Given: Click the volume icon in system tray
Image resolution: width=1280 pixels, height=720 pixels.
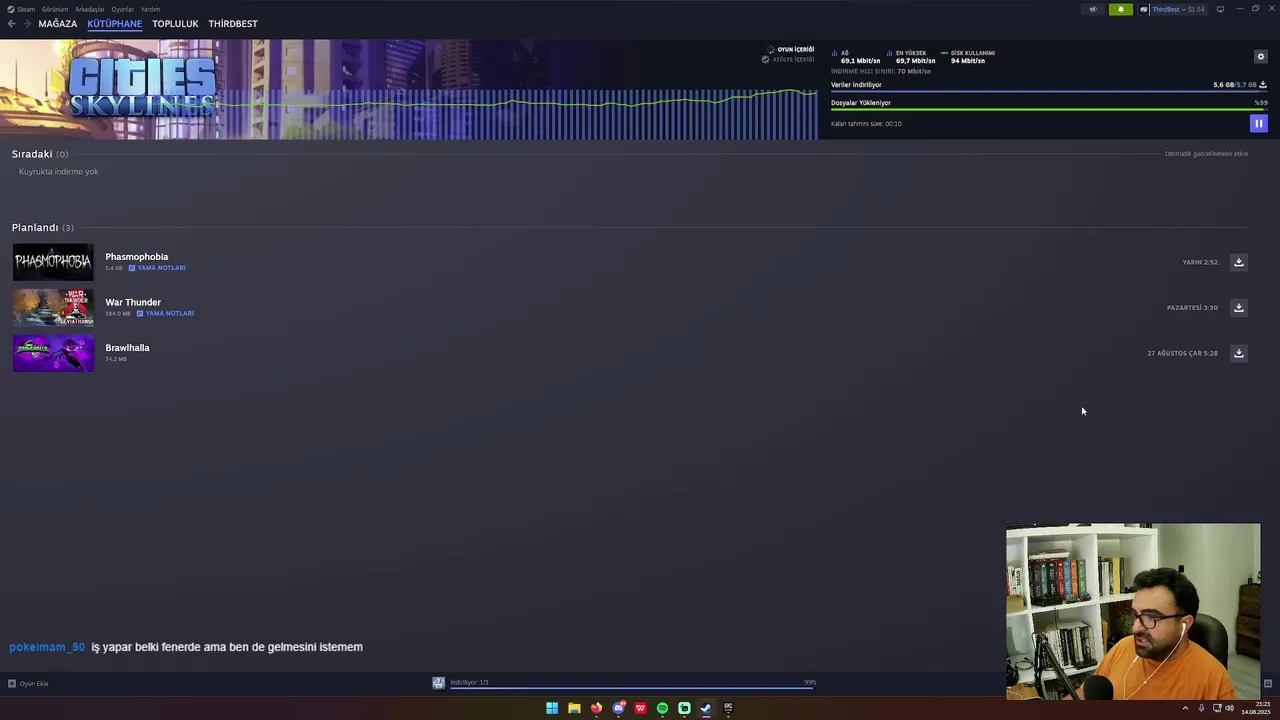Looking at the screenshot, I should [1229, 708].
